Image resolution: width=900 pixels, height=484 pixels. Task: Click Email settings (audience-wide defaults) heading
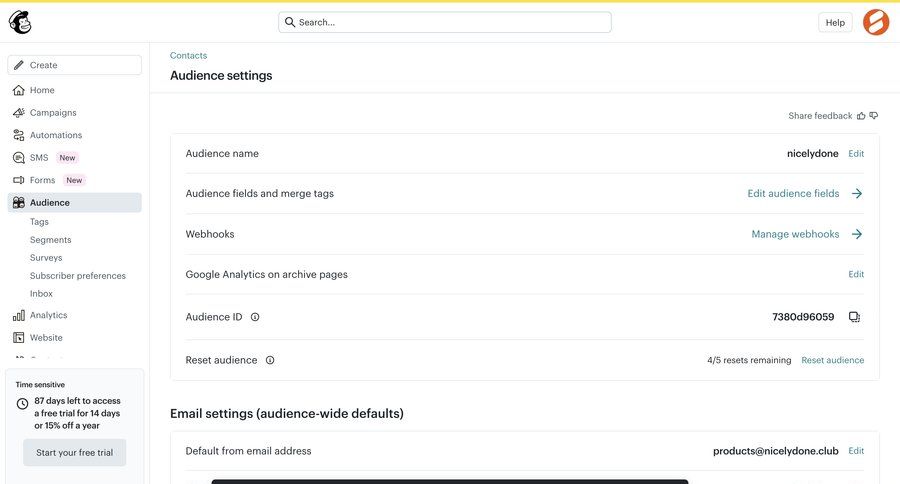(x=287, y=413)
